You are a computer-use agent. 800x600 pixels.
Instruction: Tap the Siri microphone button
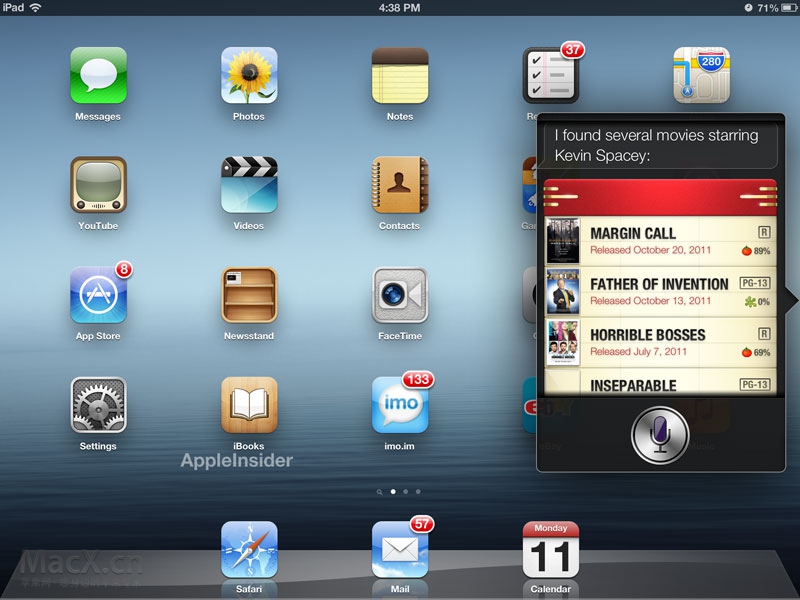(660, 435)
